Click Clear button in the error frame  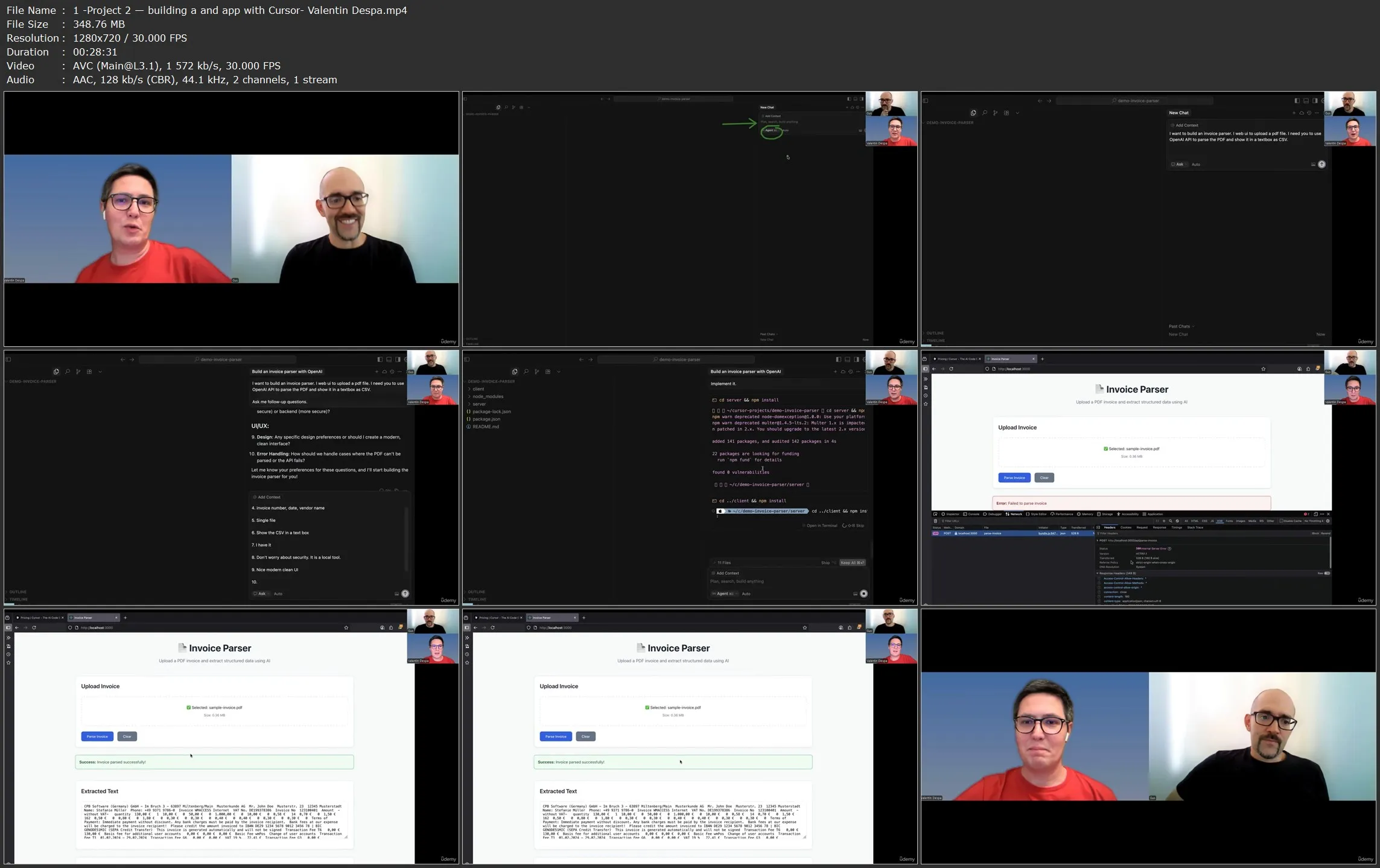pyautogui.click(x=1044, y=477)
